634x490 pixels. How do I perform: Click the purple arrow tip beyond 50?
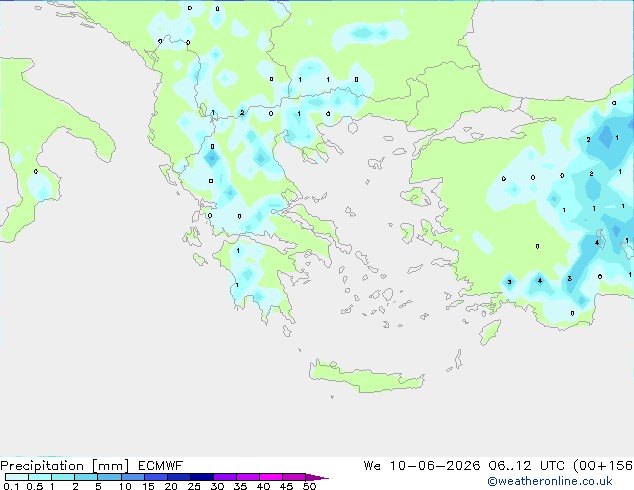pos(317,477)
